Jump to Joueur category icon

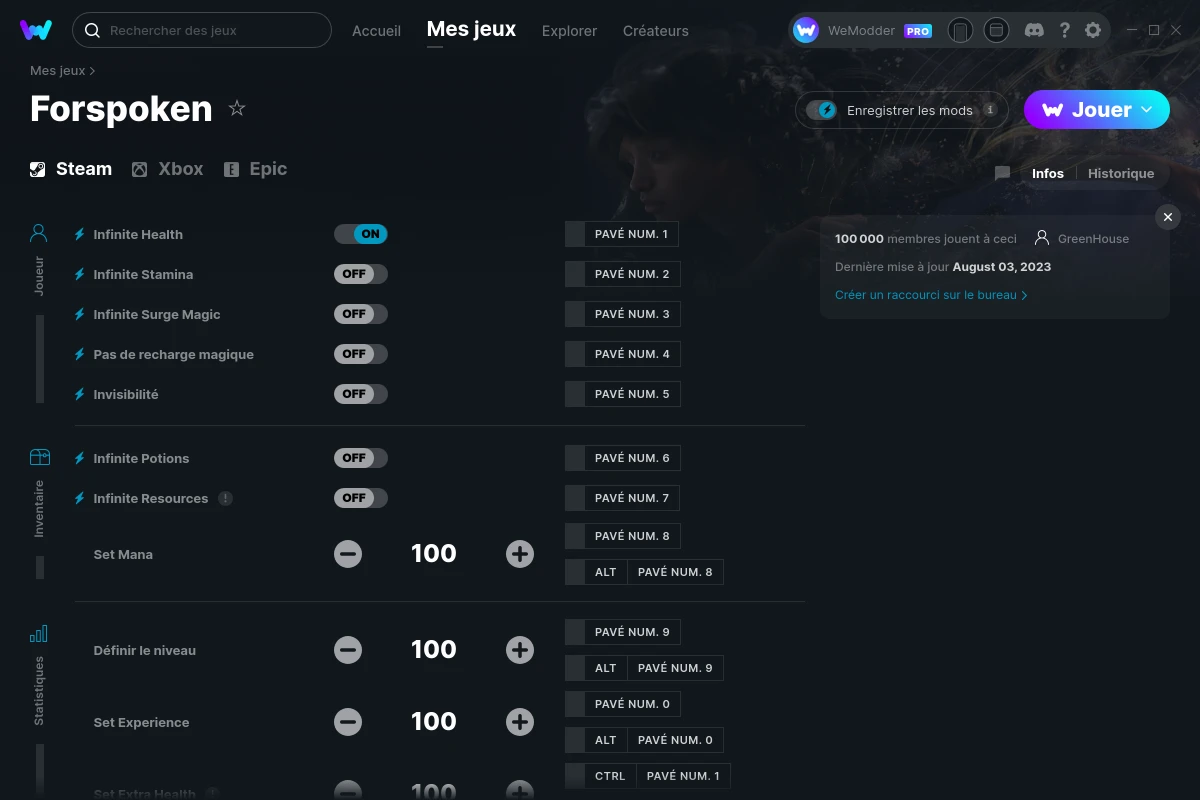39,233
